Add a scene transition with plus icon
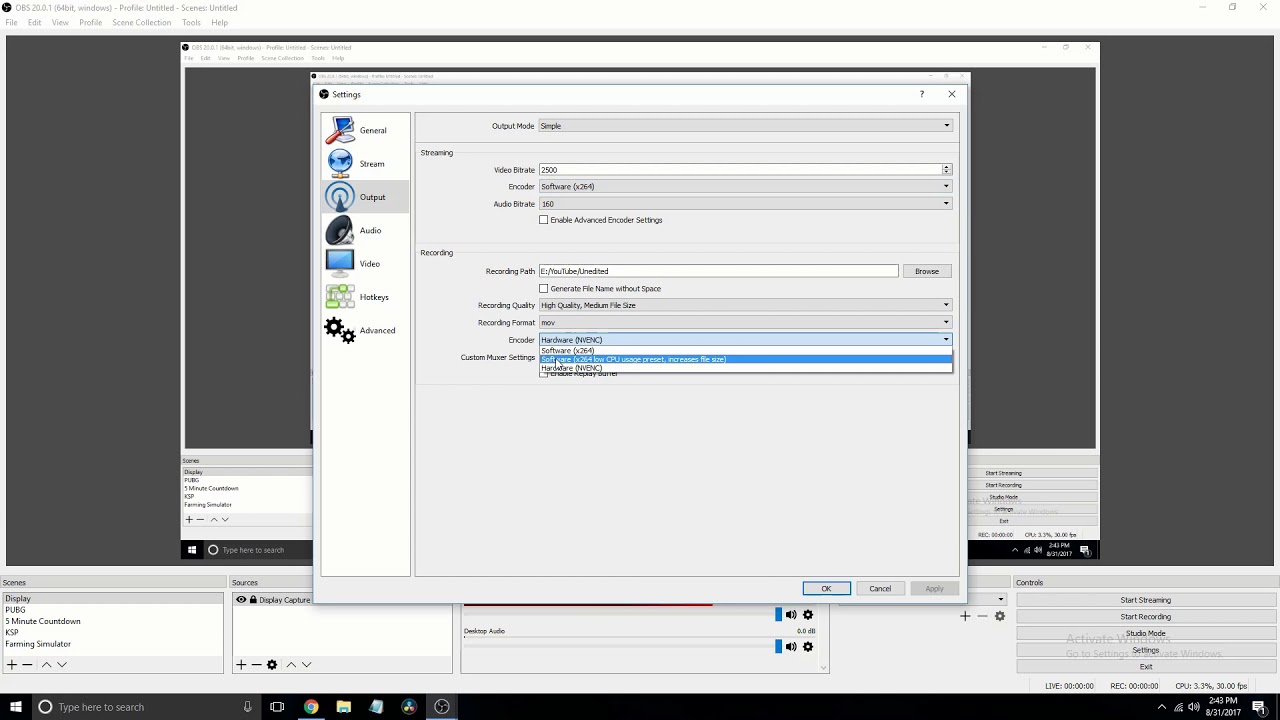Image resolution: width=1280 pixels, height=720 pixels. pos(965,616)
